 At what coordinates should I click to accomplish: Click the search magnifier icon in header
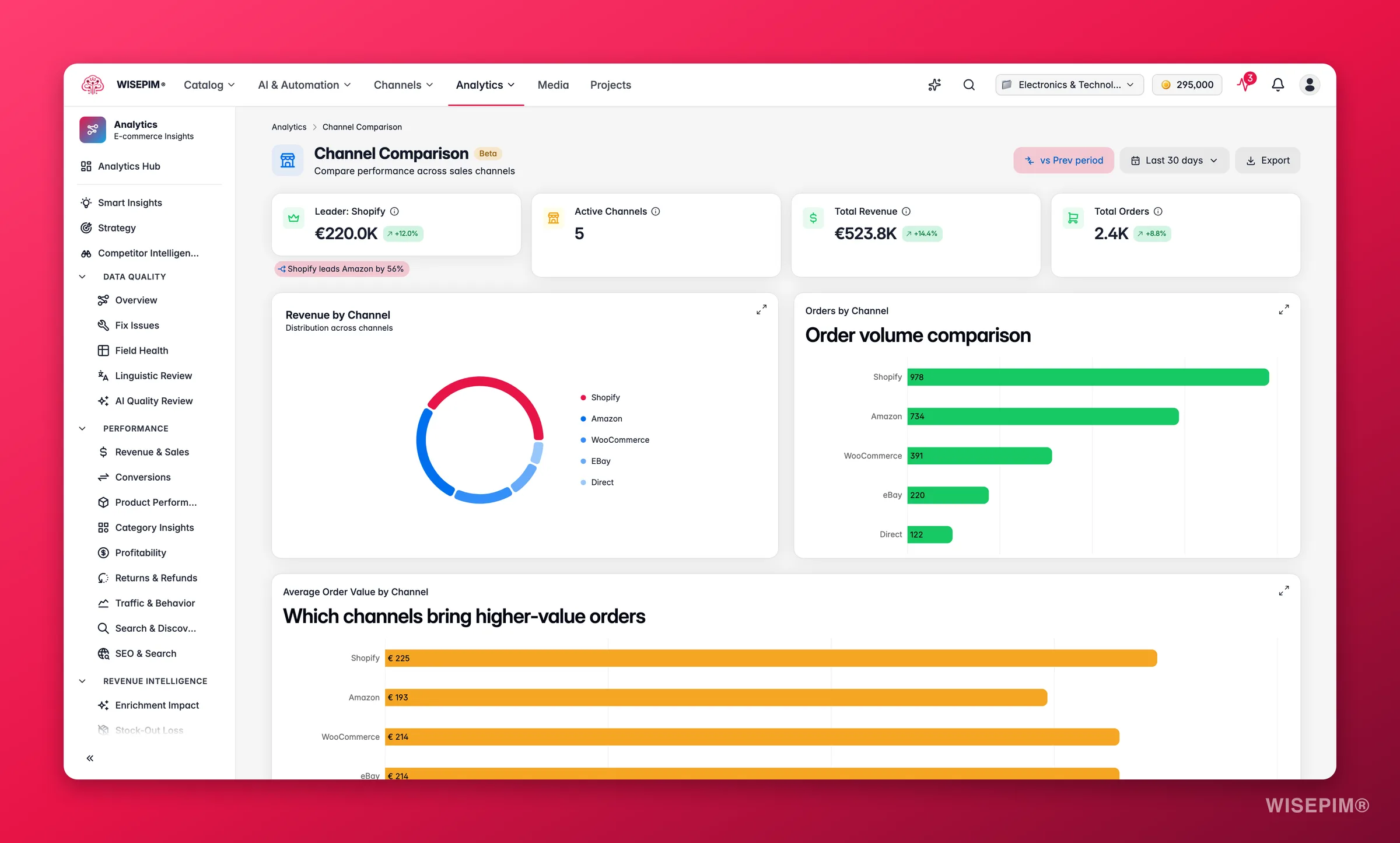point(969,85)
